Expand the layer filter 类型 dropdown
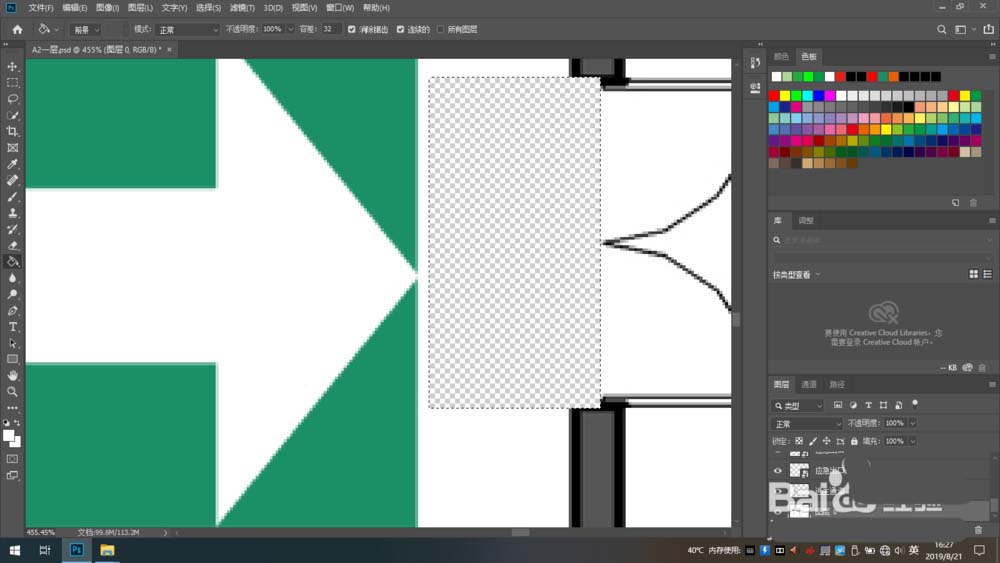The image size is (1000, 563). 798,406
